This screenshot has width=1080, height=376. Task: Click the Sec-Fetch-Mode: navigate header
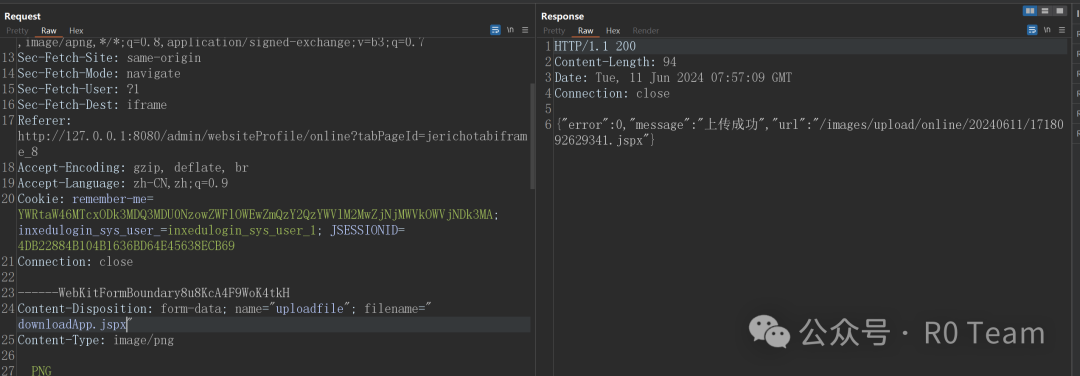click(x=98, y=74)
